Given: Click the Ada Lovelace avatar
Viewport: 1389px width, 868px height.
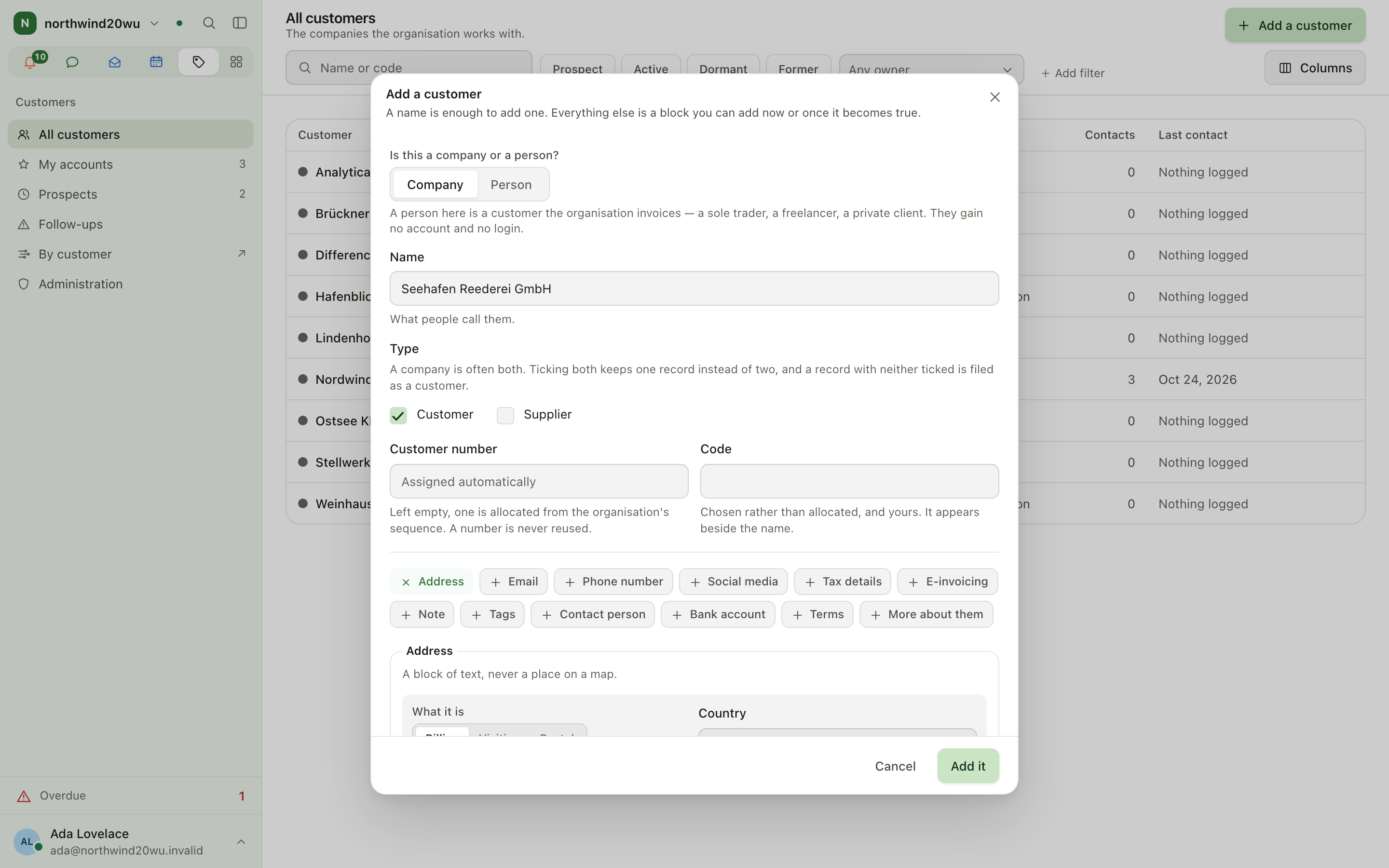Looking at the screenshot, I should coord(27,841).
